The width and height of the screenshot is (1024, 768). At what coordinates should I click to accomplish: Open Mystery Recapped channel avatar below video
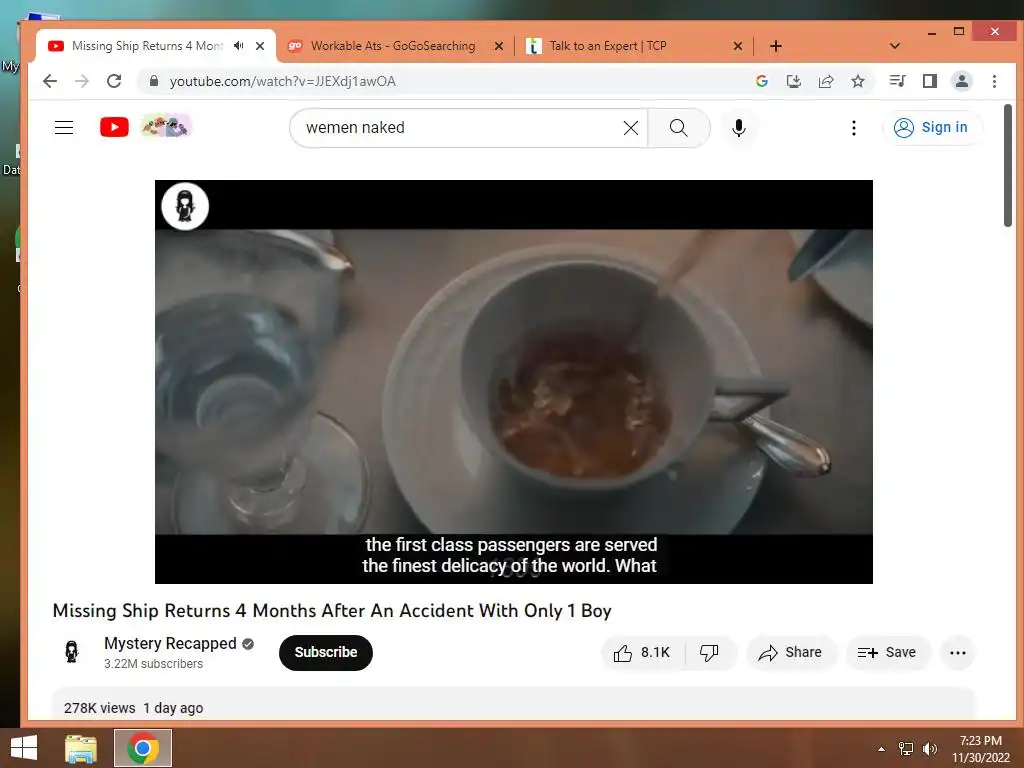(x=72, y=652)
